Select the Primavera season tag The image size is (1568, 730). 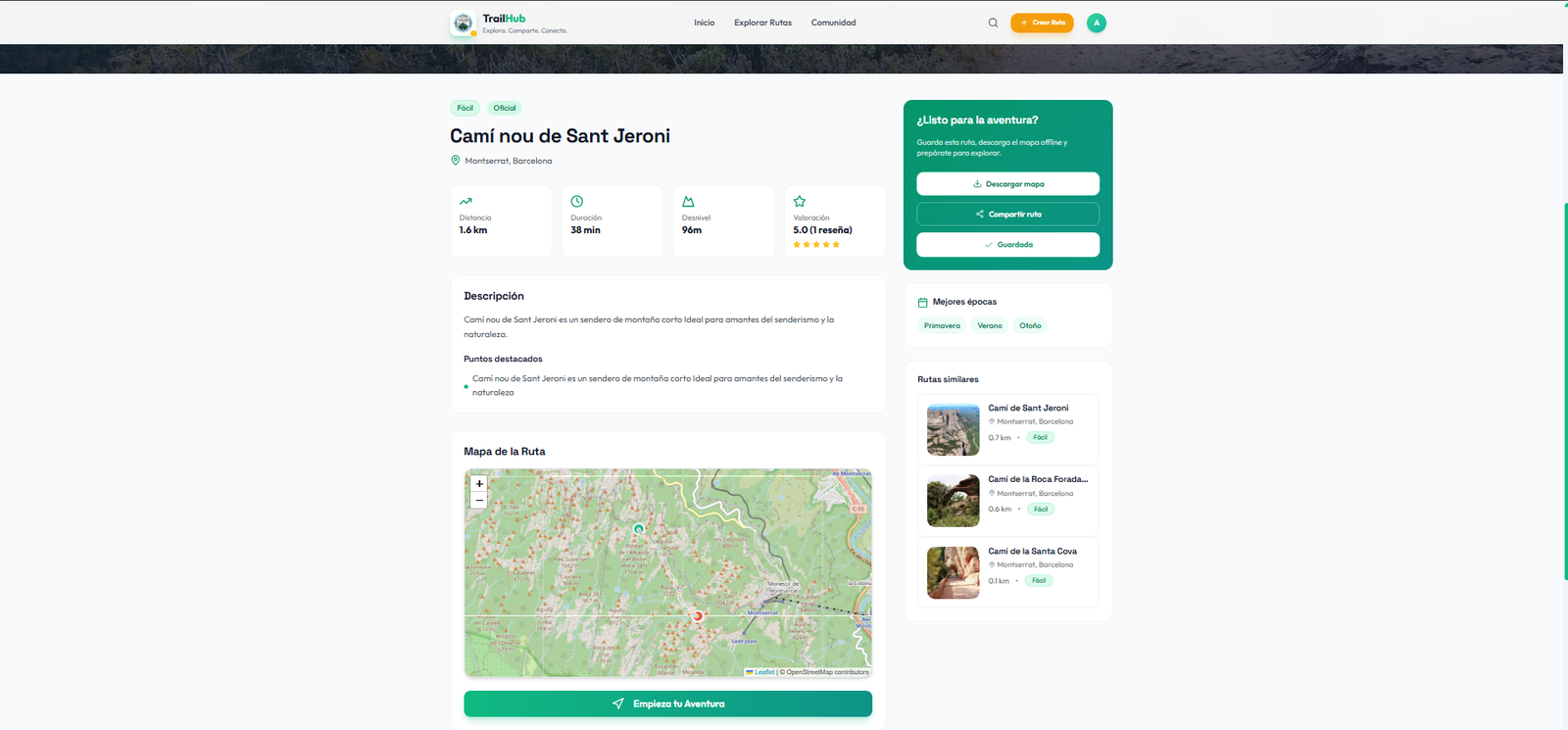pyautogui.click(x=942, y=325)
